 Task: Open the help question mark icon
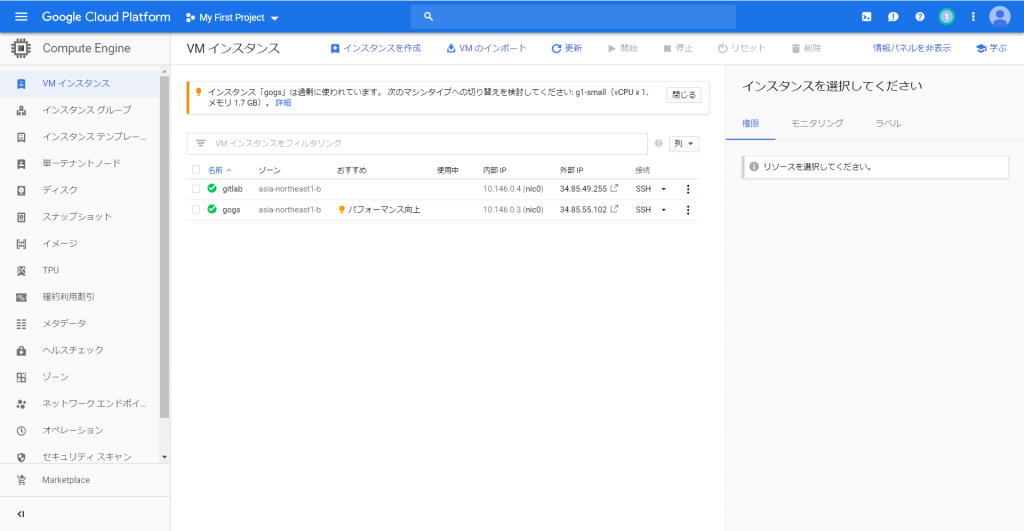pyautogui.click(x=920, y=17)
